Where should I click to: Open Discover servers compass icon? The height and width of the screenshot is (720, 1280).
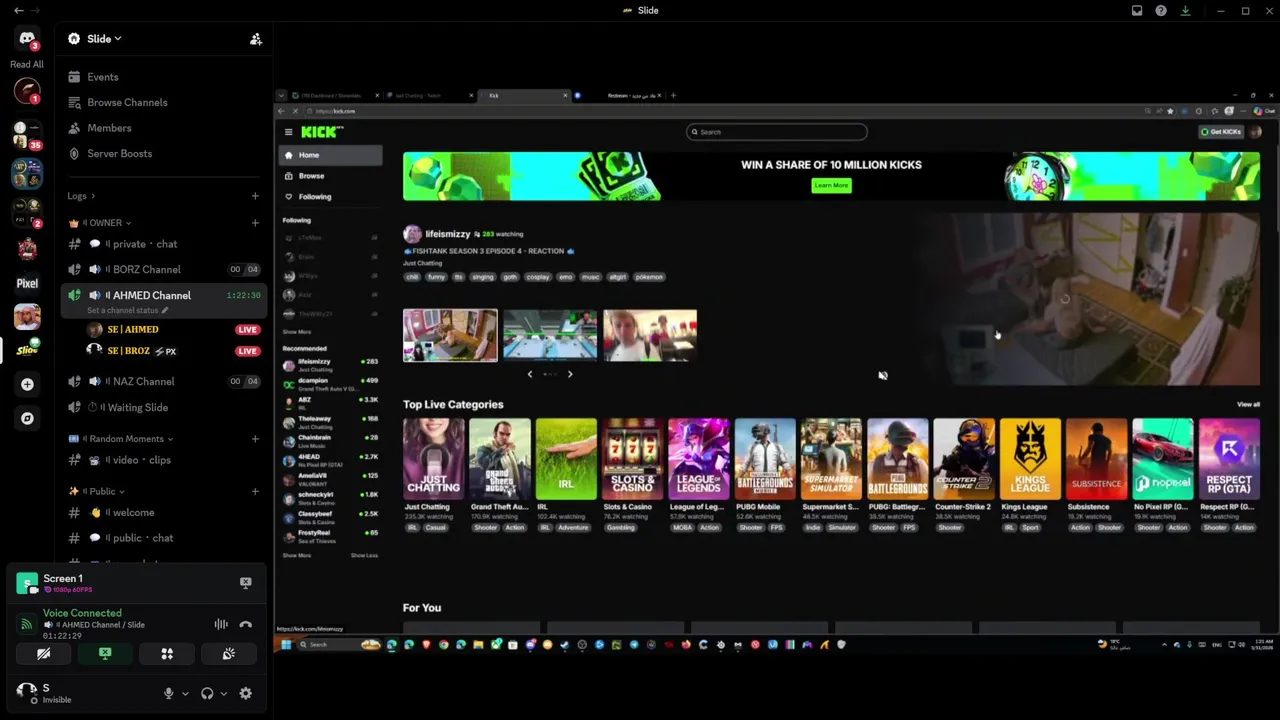[x=27, y=418]
